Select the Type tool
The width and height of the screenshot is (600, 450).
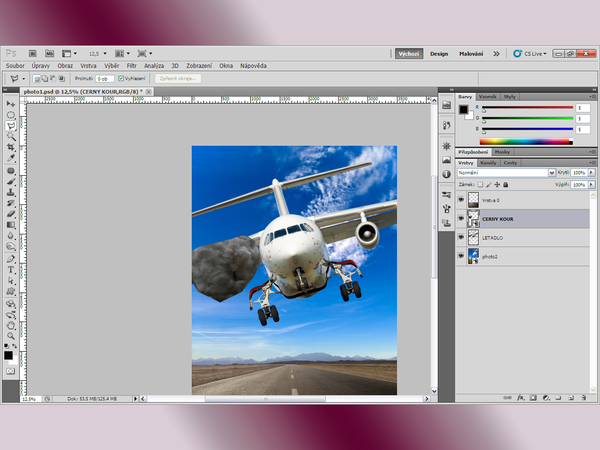tap(11, 270)
